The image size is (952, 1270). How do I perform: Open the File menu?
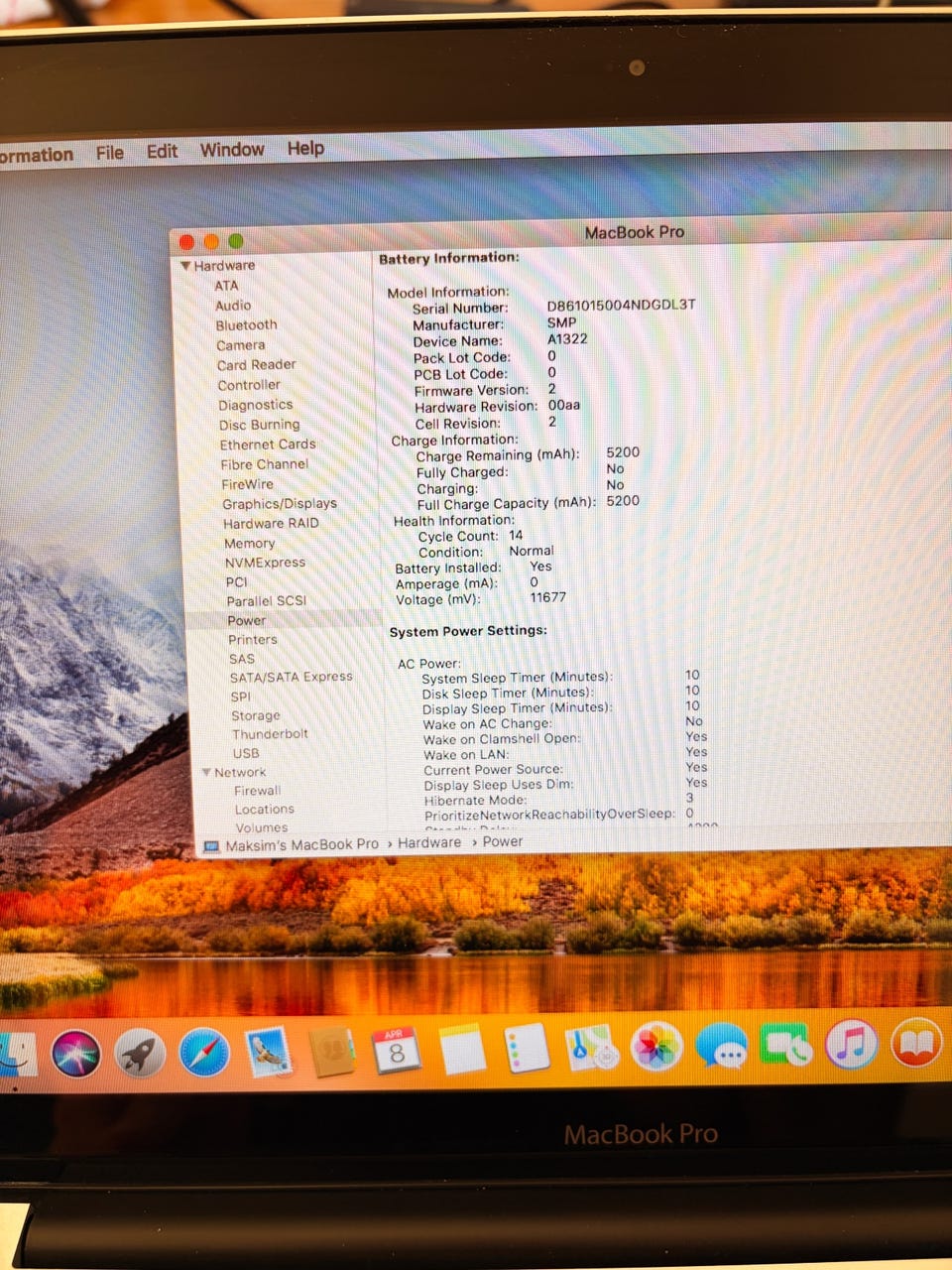click(x=110, y=153)
